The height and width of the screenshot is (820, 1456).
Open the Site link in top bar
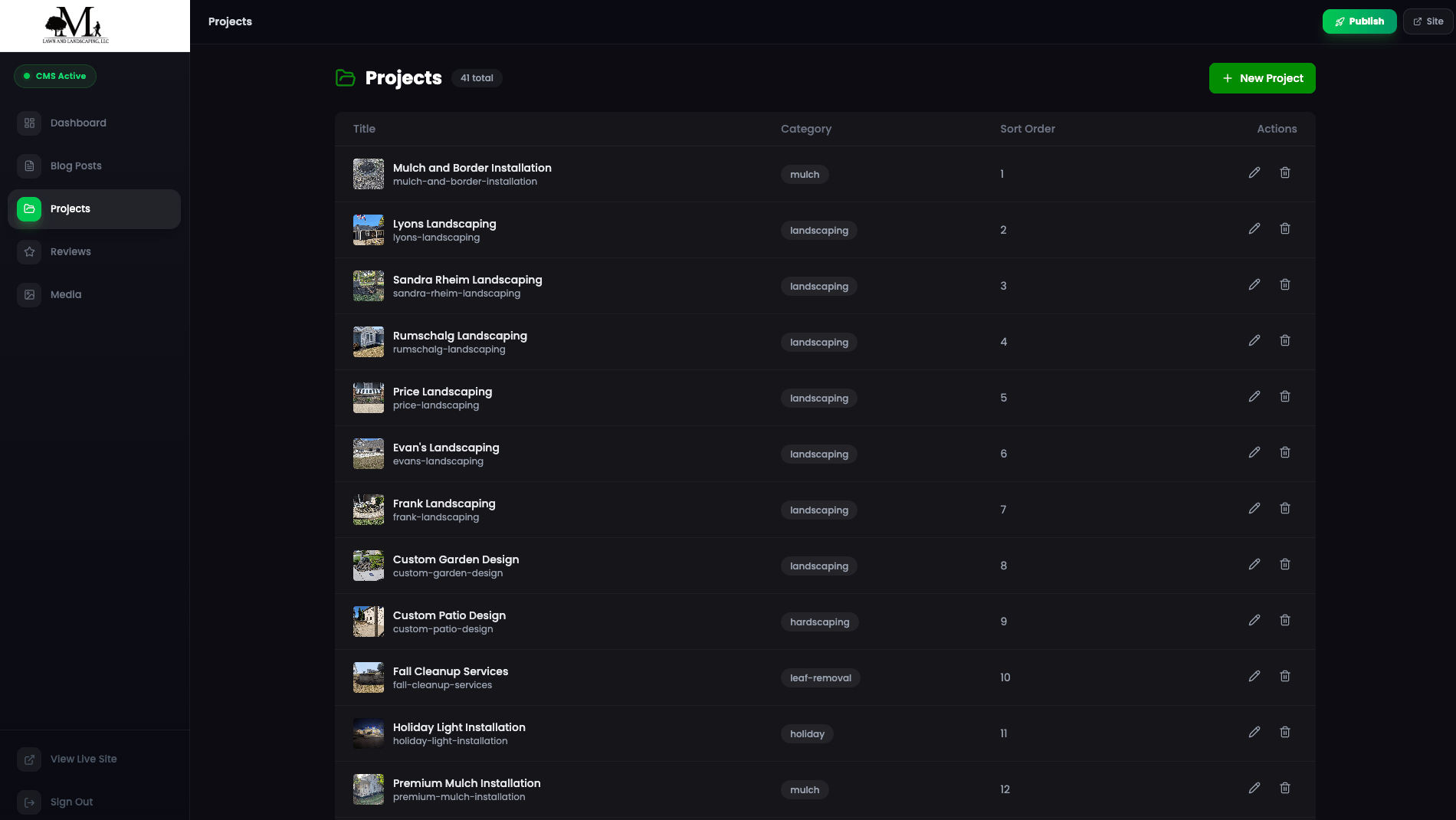pyautogui.click(x=1427, y=21)
